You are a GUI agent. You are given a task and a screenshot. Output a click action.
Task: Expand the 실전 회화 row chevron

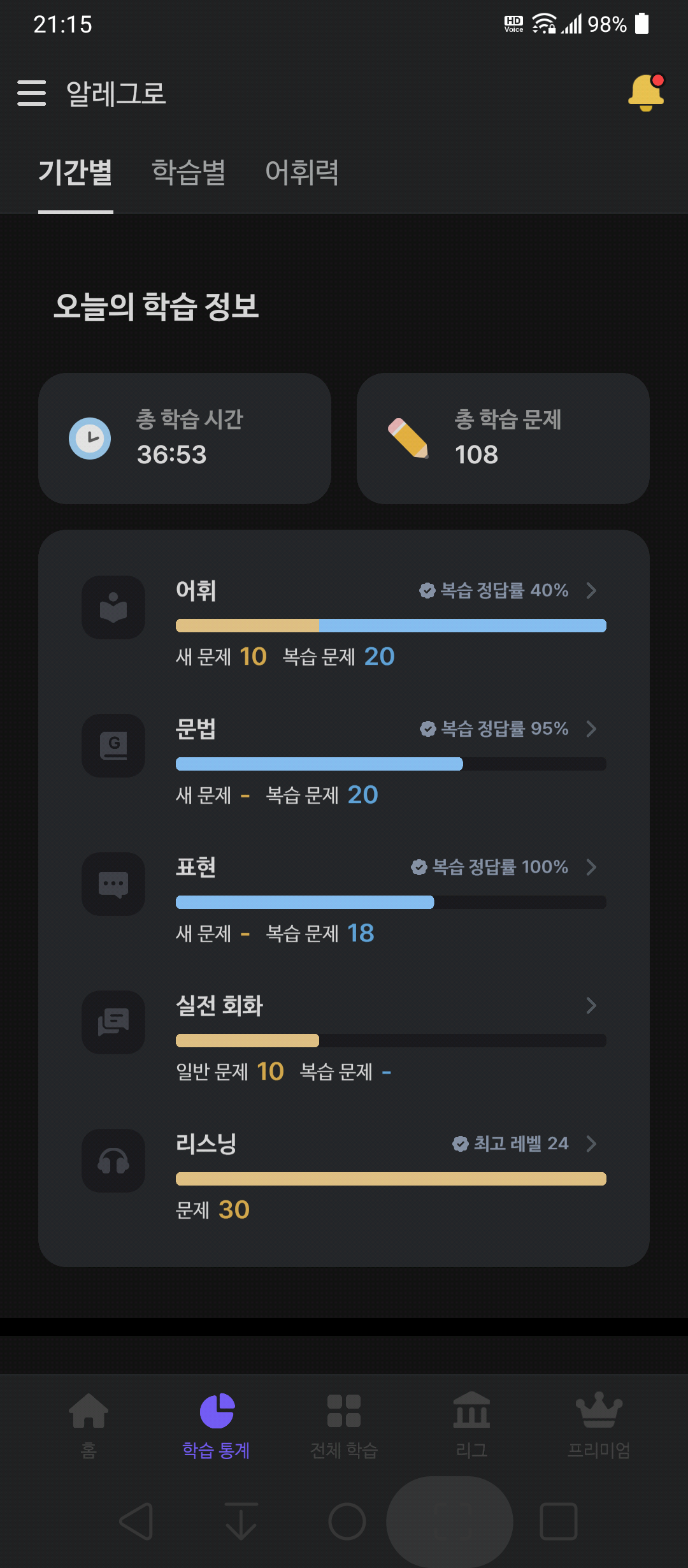coord(591,1005)
